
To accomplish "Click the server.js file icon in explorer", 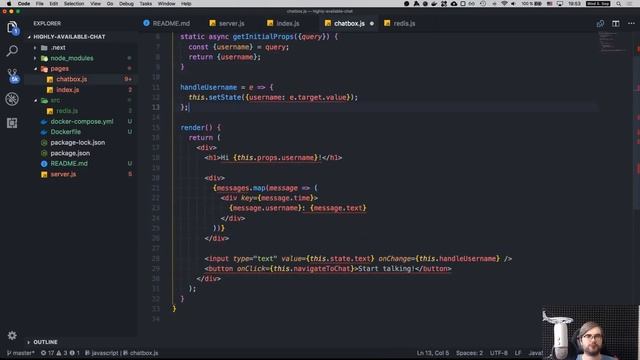I will click(x=44, y=174).
